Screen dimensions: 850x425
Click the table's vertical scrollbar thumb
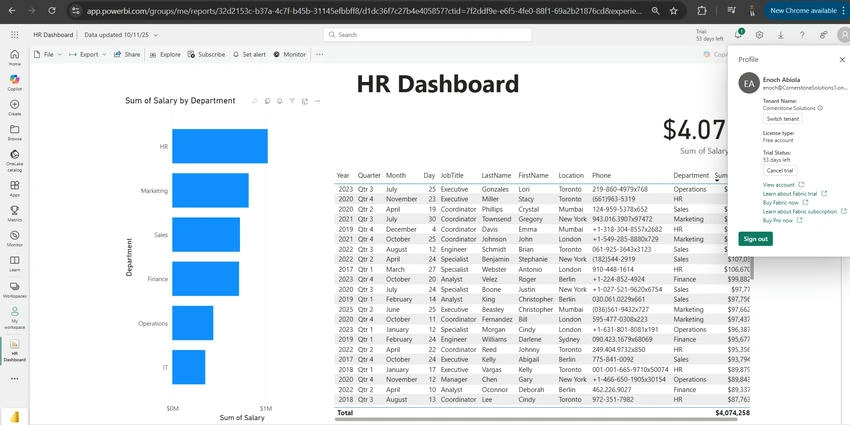tap(751, 266)
